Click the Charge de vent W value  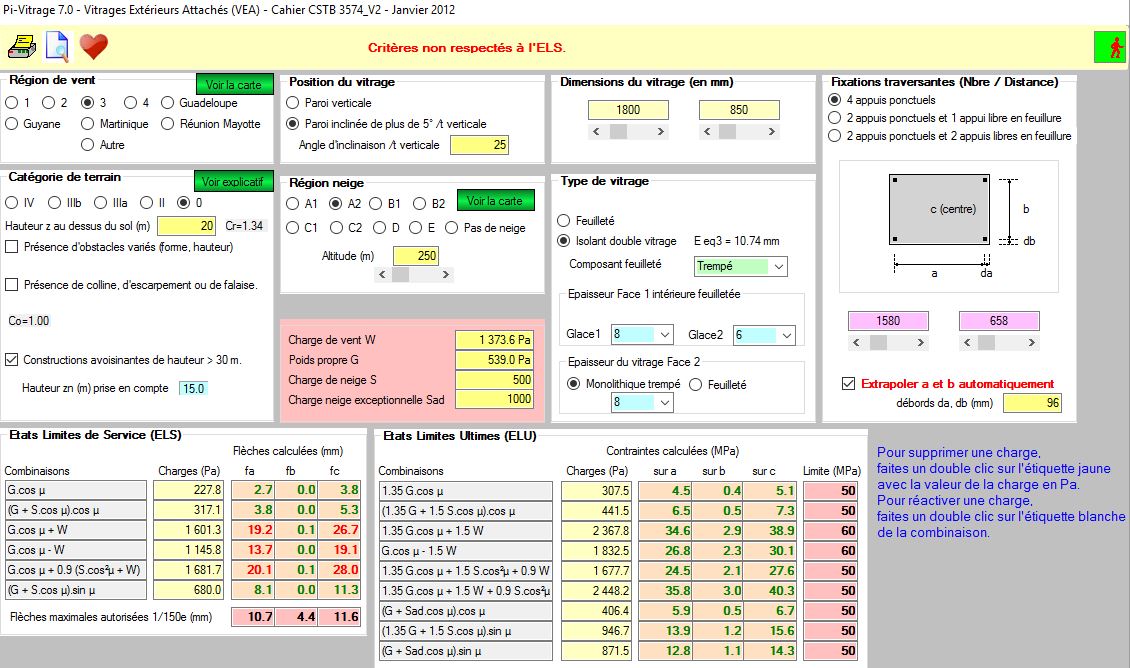tap(495, 339)
